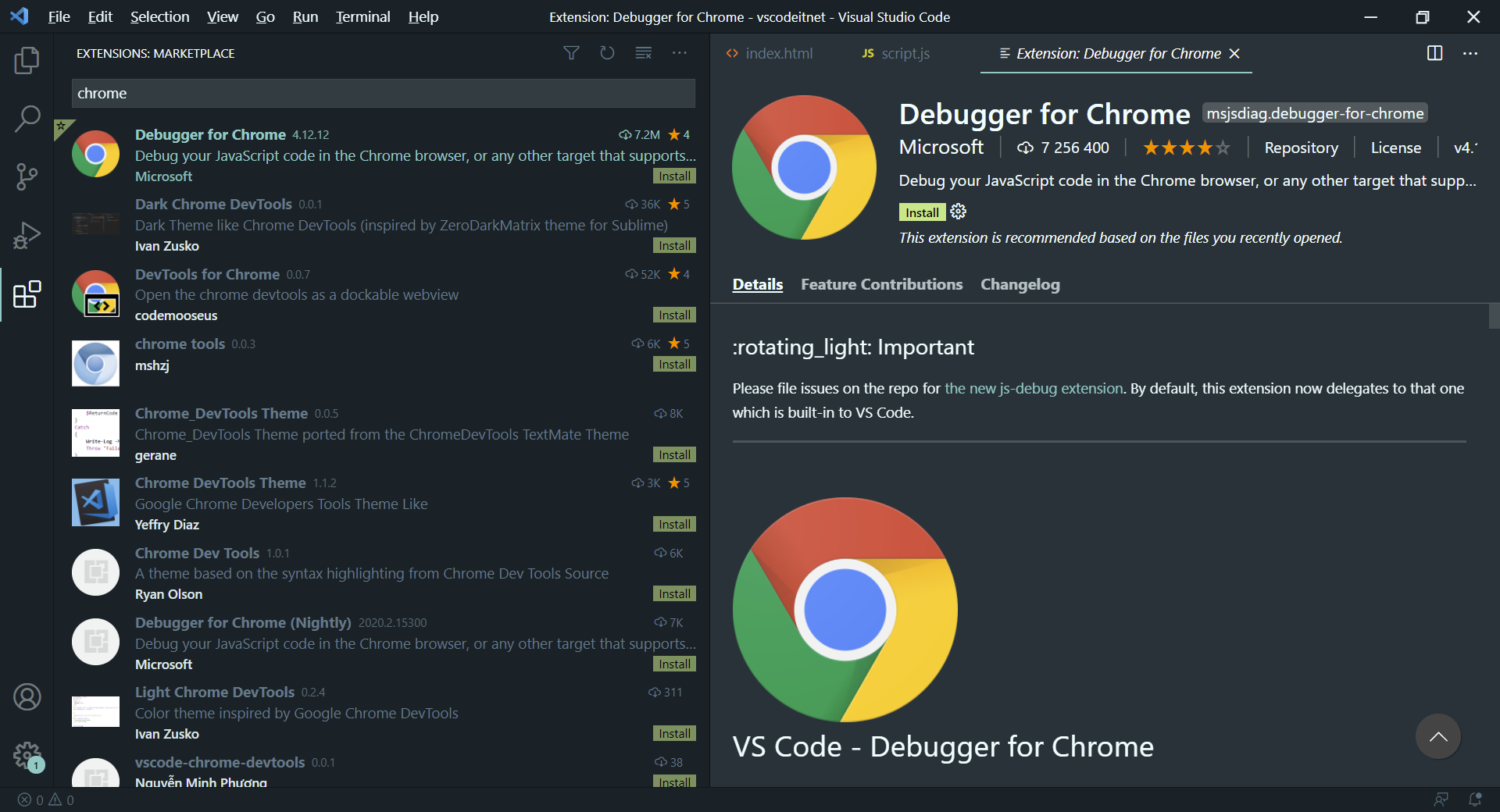Install the Debugger for Chrome extension
The height and width of the screenshot is (812, 1500).
921,212
